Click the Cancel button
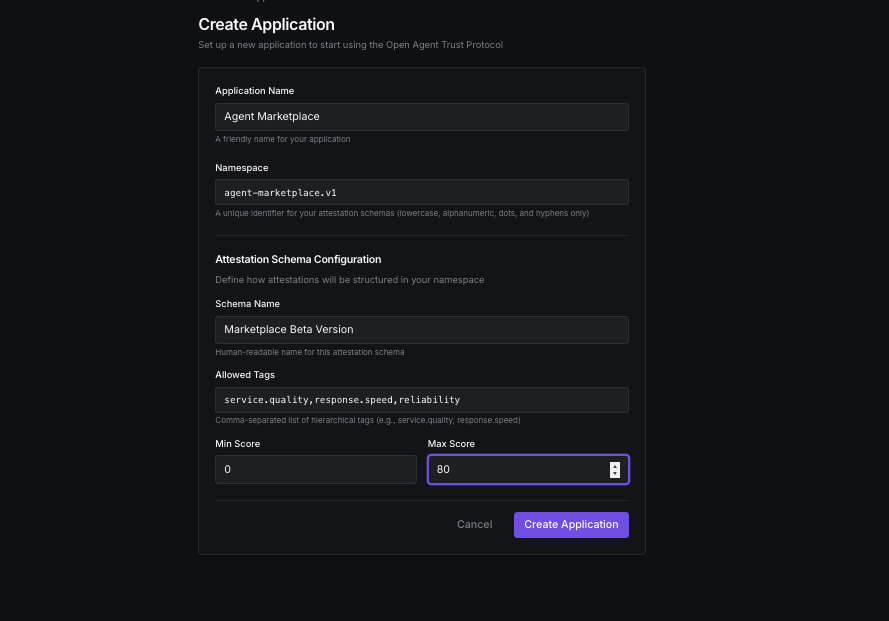 (474, 524)
